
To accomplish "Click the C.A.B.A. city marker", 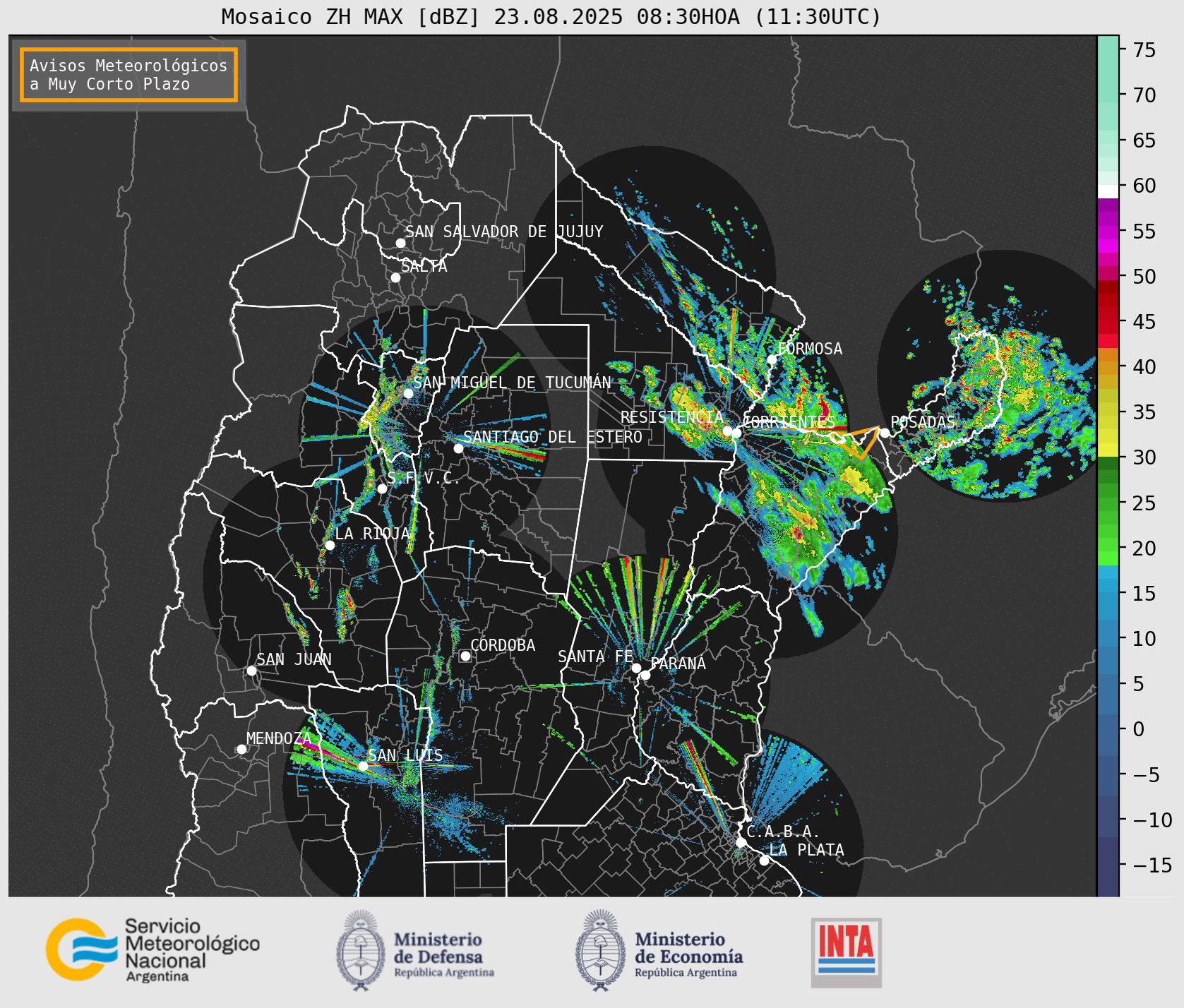I will pos(741,842).
